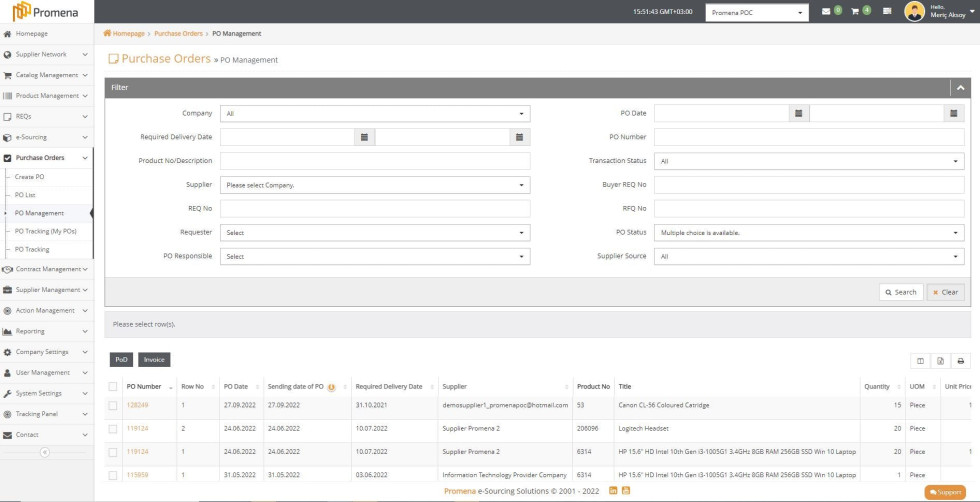The image size is (980, 502).
Task: Expand the Transaction Status dropdown
Action: 809,161
